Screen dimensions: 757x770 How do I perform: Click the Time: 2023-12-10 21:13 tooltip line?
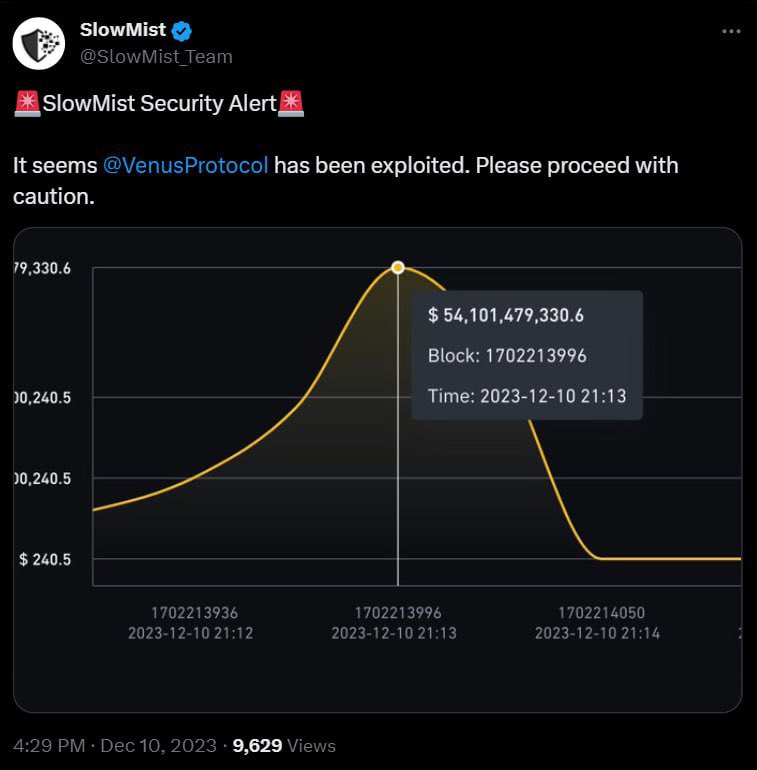click(527, 396)
